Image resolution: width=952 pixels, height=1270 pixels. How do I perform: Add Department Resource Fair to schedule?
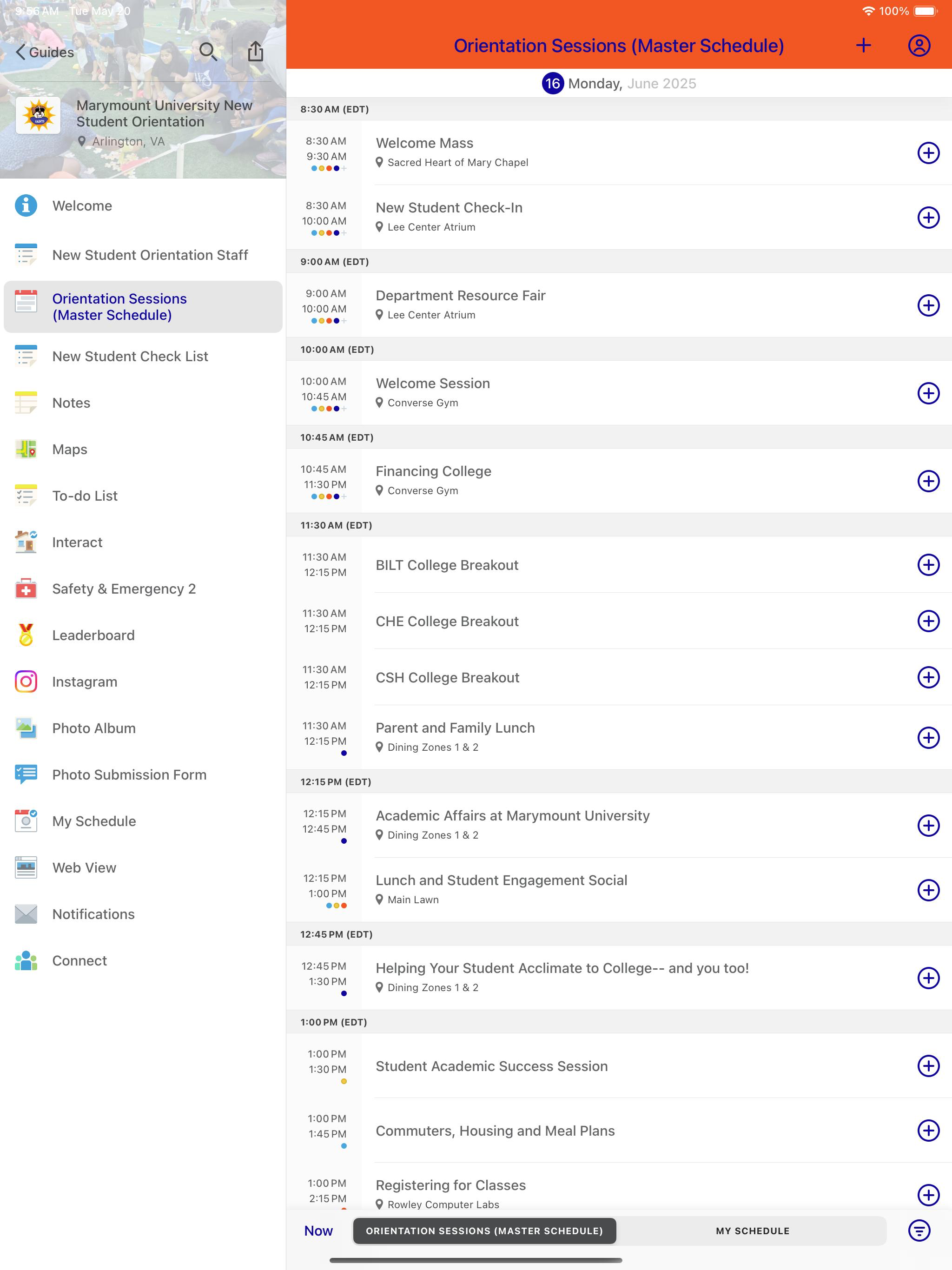[928, 305]
